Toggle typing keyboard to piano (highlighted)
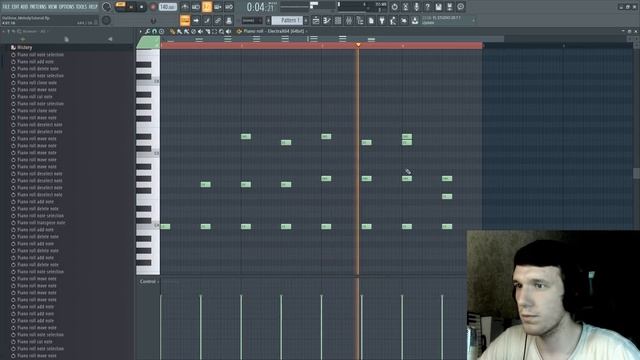640x360 pixels. (x=185, y=20)
